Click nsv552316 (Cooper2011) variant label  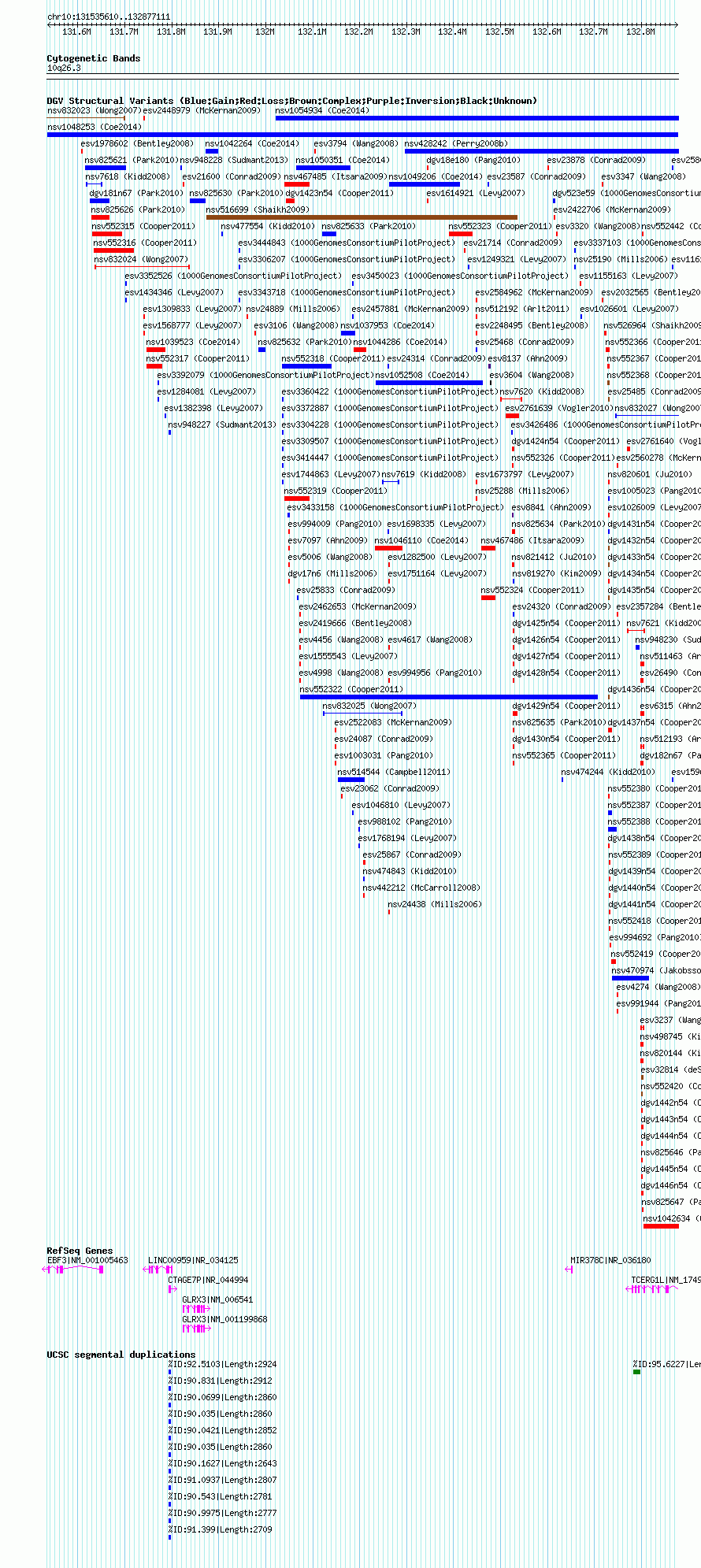(145, 243)
